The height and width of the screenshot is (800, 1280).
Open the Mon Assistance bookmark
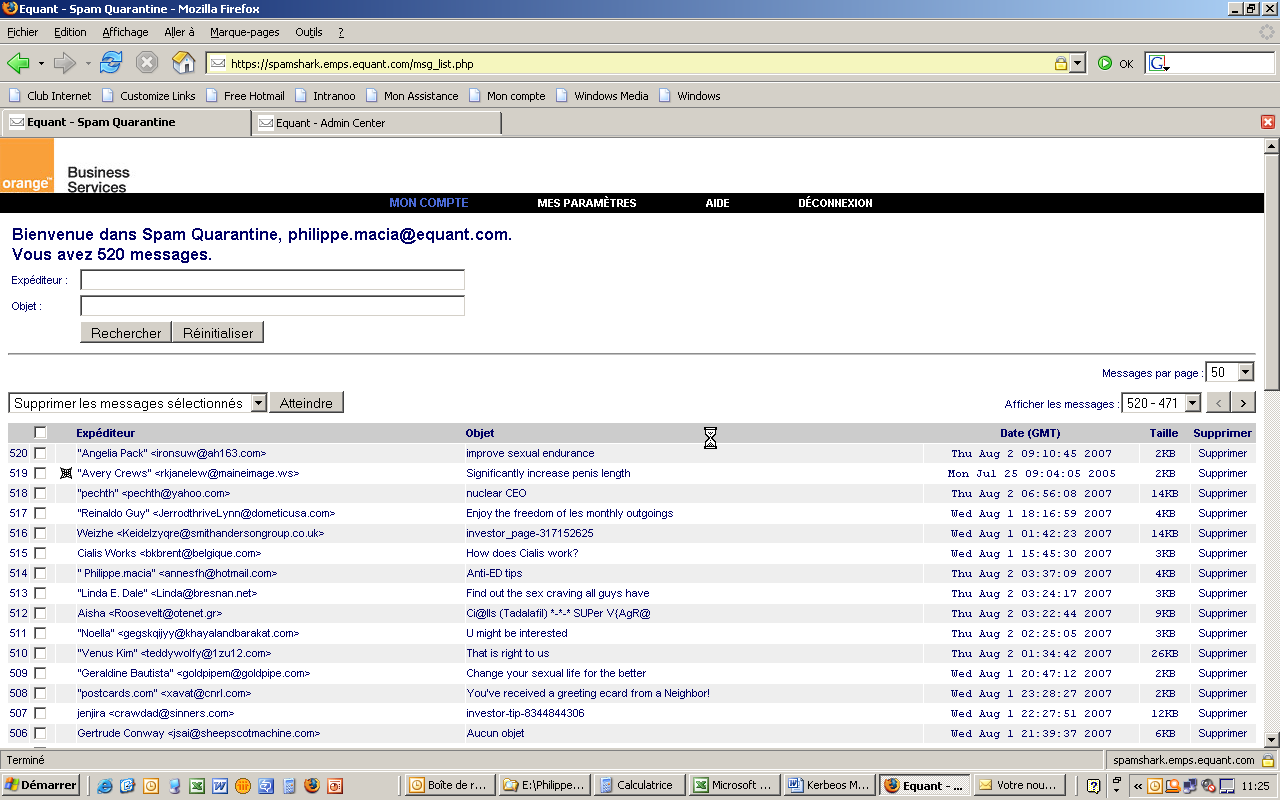point(412,96)
